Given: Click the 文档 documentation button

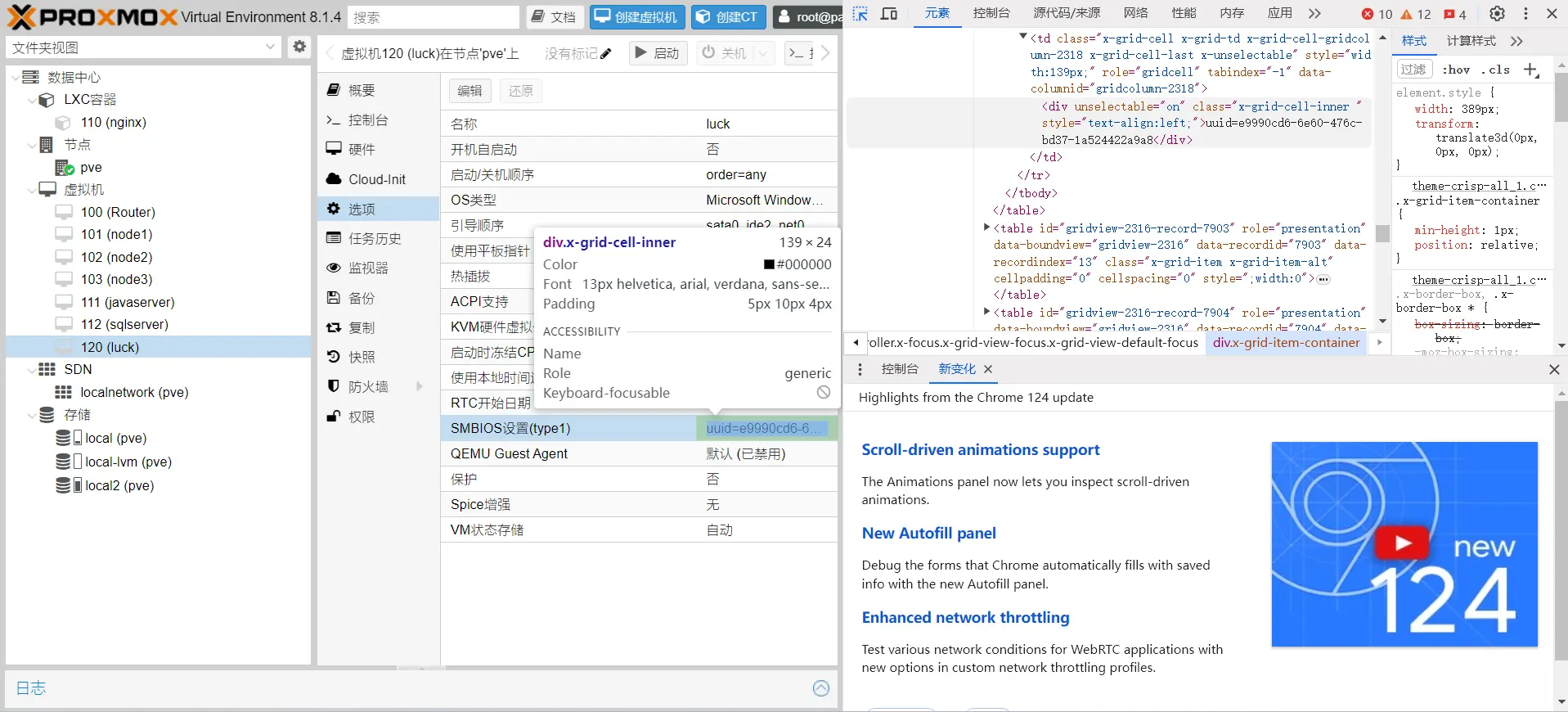Looking at the screenshot, I should (555, 16).
